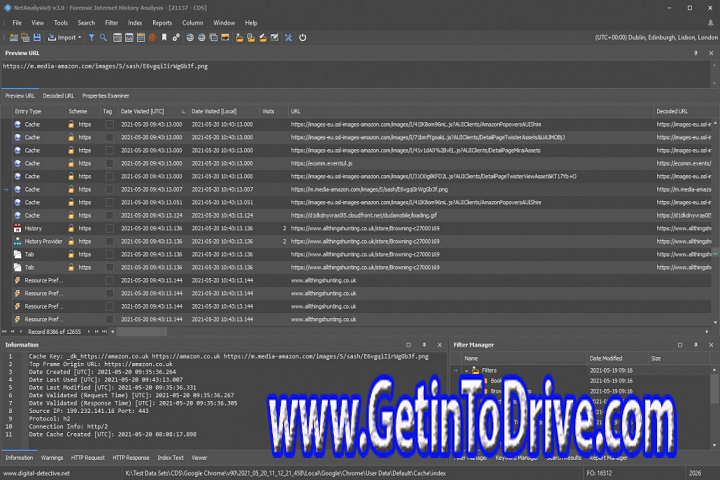Viewport: 720px width, 480px height.
Task: Click the white bookmark toolbar icon
Action: (164, 38)
